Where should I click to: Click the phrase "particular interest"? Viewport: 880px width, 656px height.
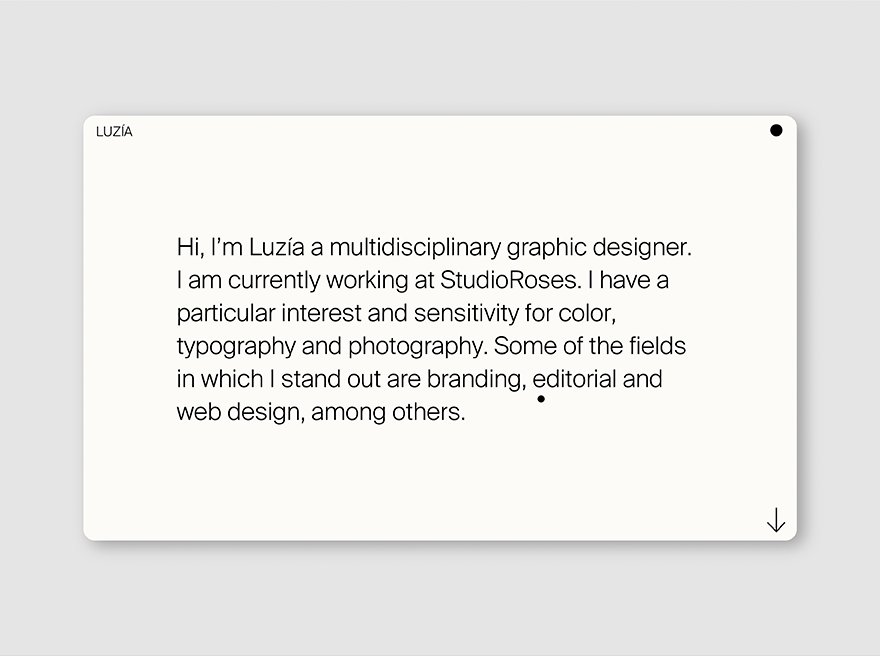269,314
